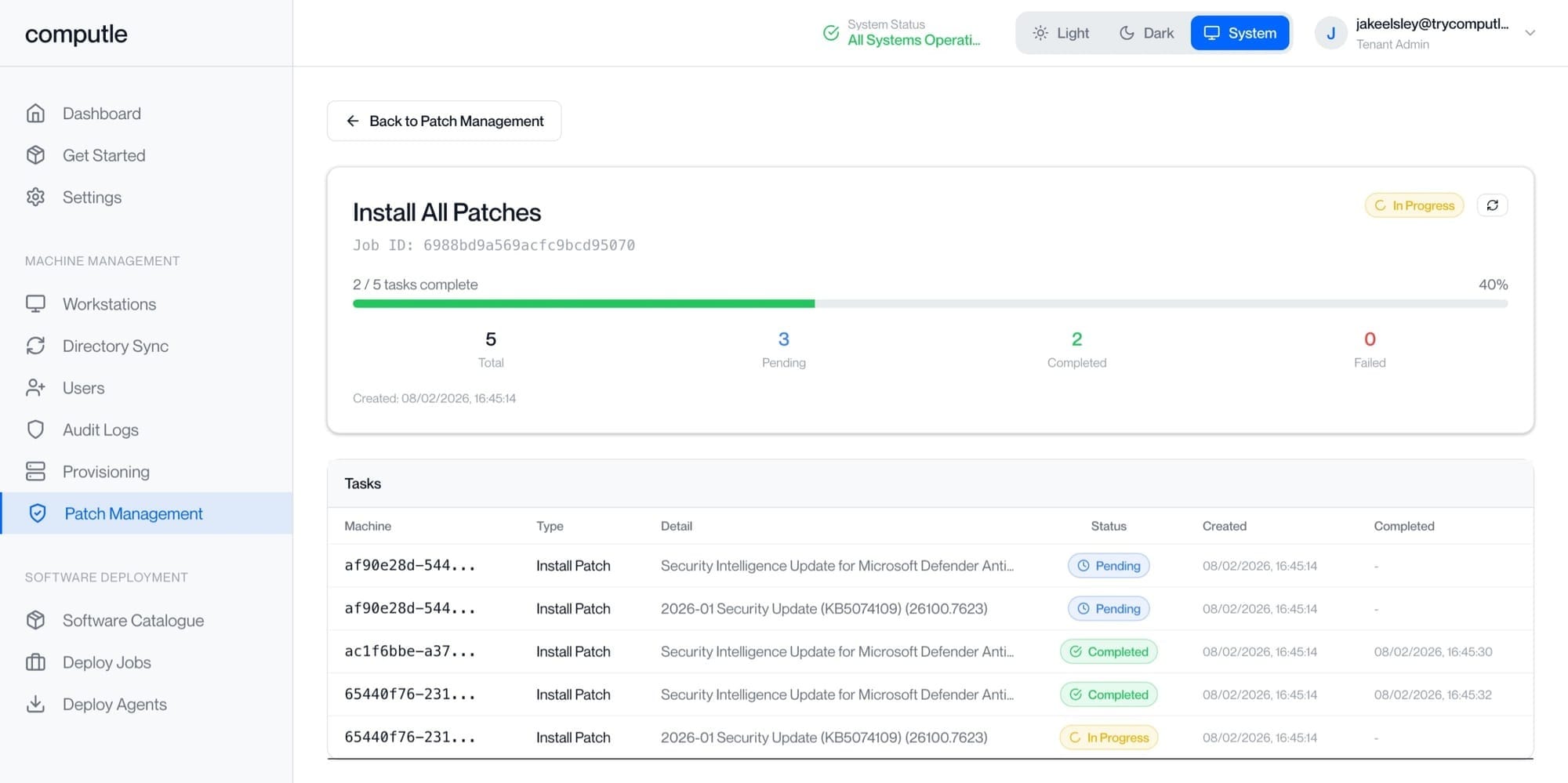The height and width of the screenshot is (783, 1568).
Task: Click the green task progress bar
Action: (x=583, y=303)
